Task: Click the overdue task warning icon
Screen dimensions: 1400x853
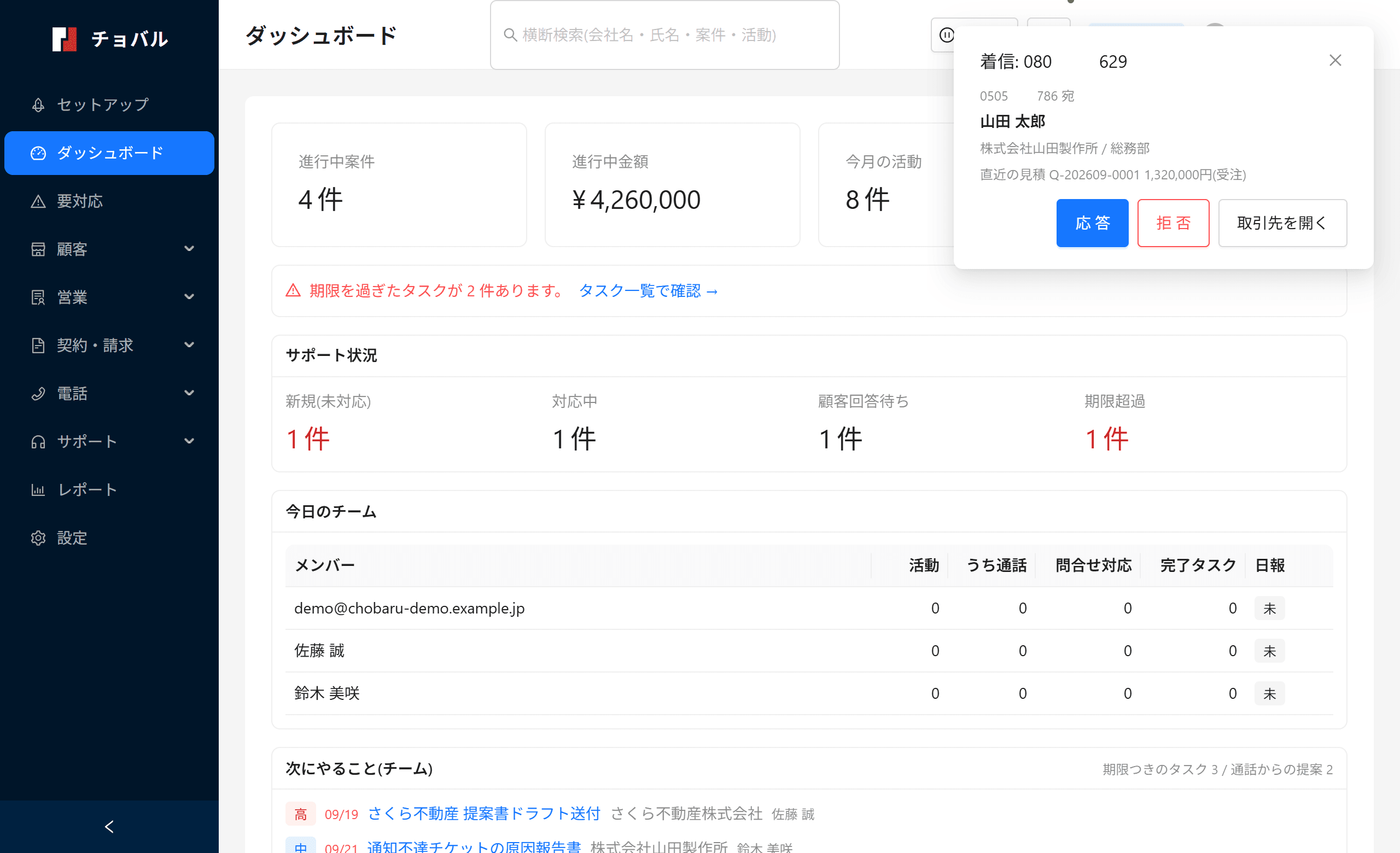Action: [293, 291]
